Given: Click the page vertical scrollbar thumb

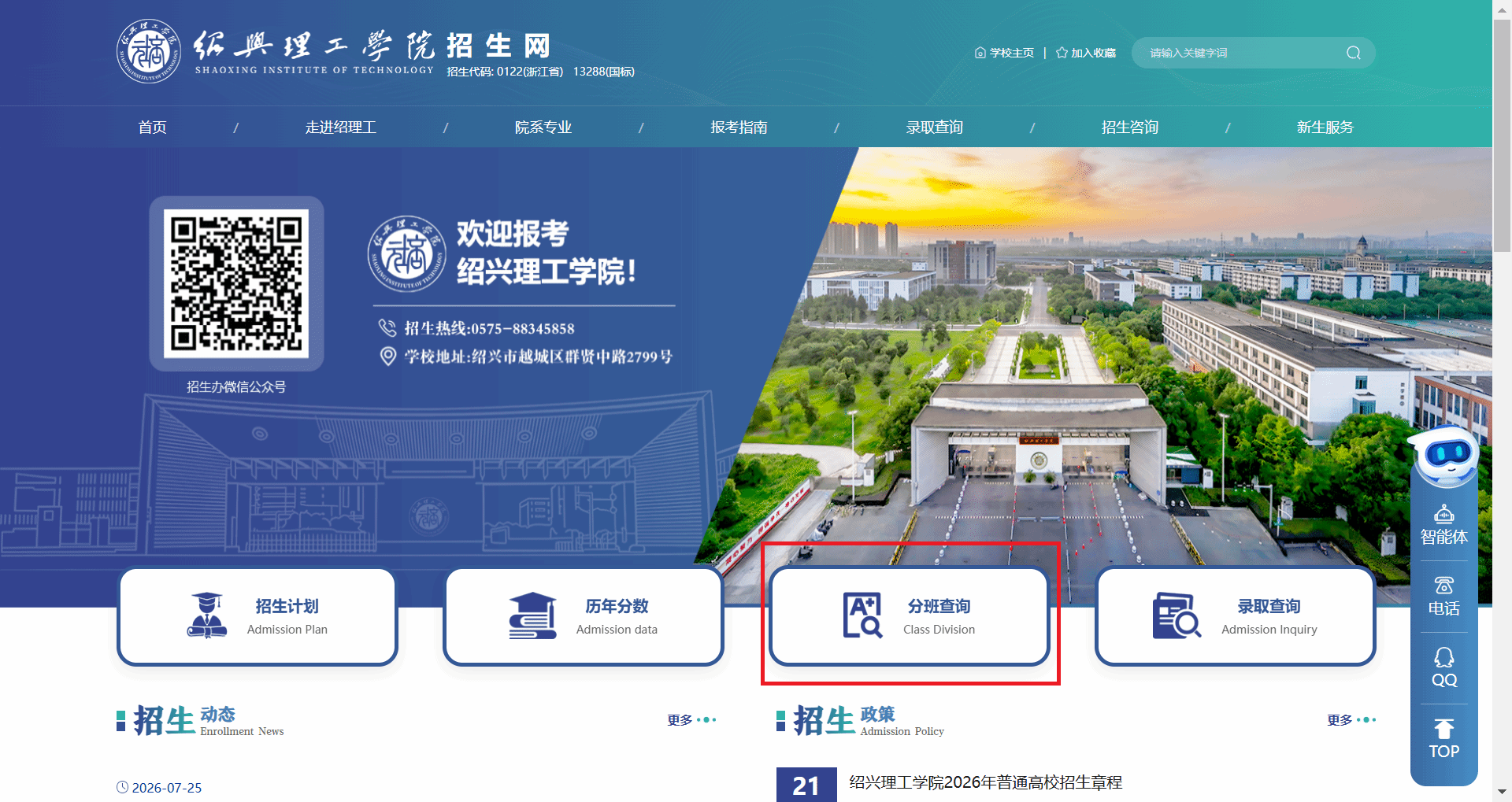Looking at the screenshot, I should click(1503, 134).
